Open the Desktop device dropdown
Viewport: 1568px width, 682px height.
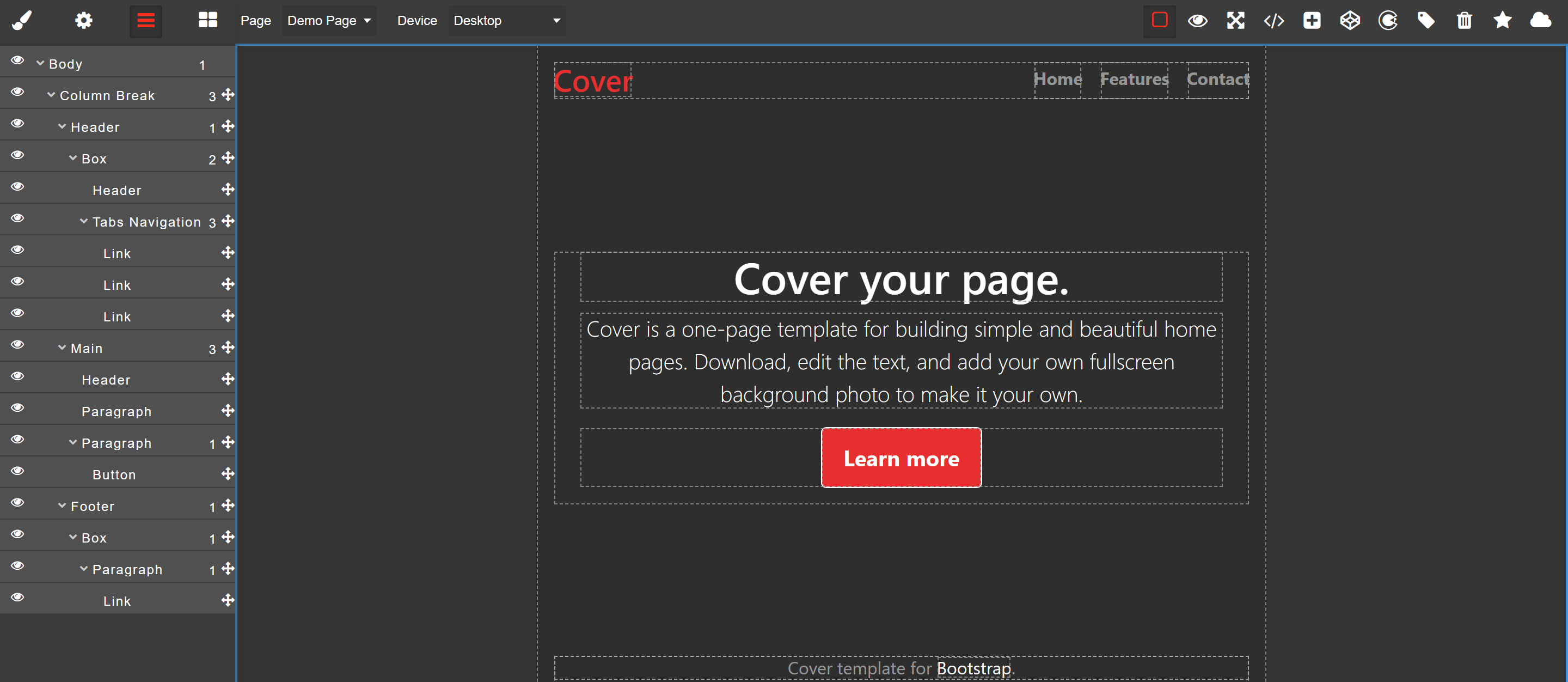[x=506, y=21]
